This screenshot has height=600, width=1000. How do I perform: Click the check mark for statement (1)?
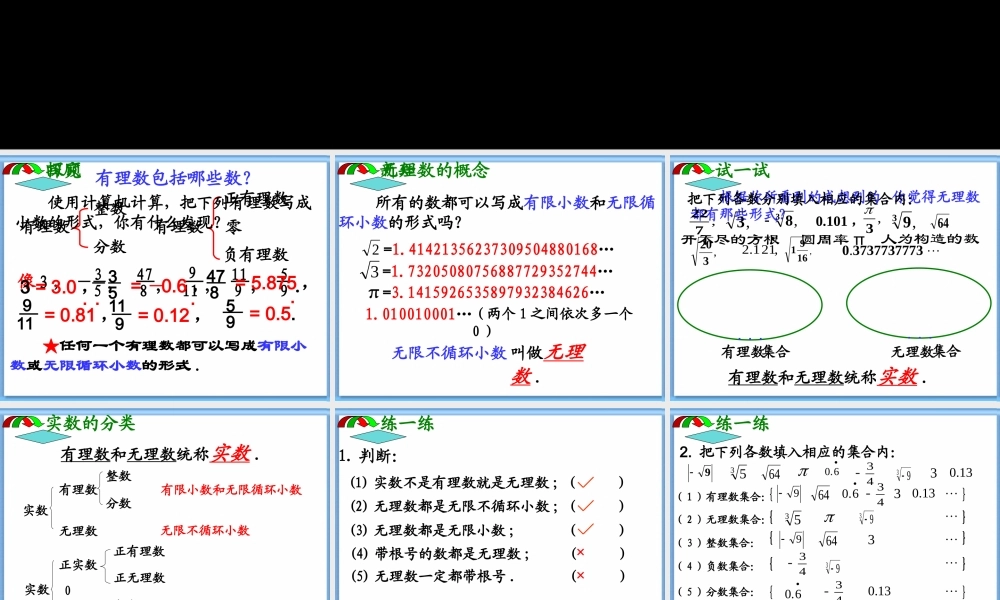[585, 483]
